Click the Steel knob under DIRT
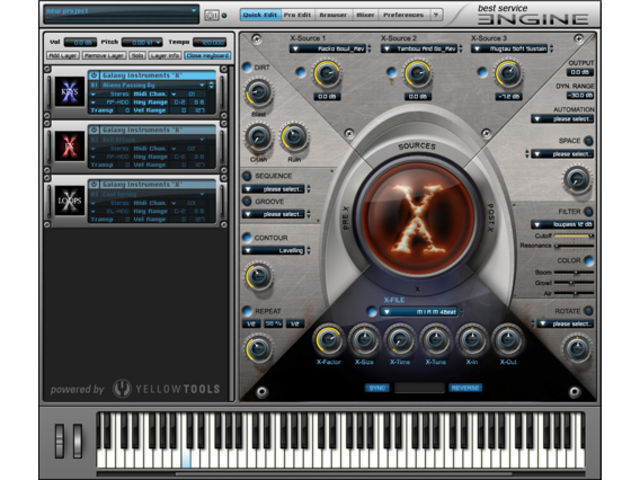Screen dimensions: 640x480 click(258, 93)
